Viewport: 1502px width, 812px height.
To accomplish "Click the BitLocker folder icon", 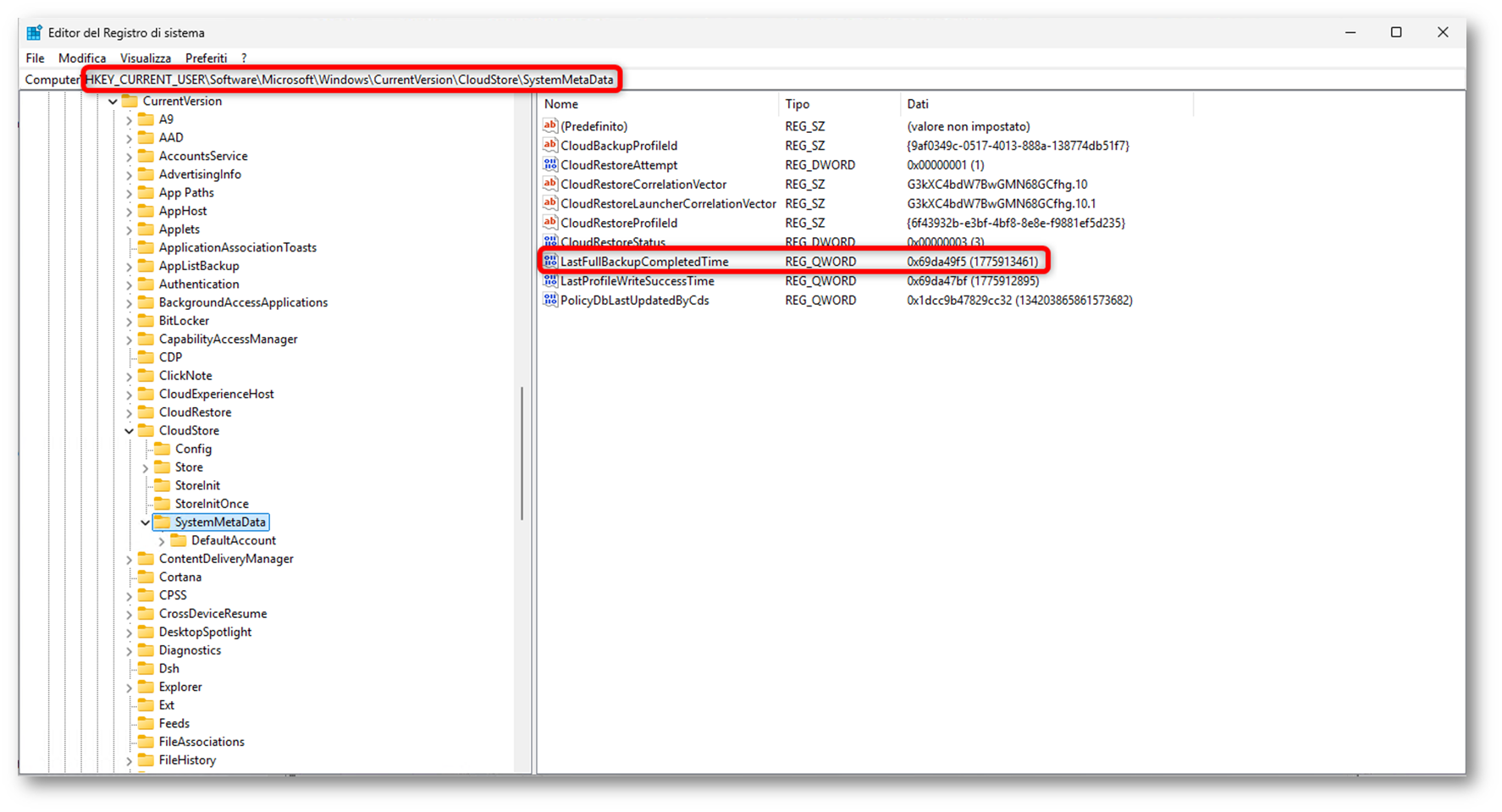I will [146, 321].
